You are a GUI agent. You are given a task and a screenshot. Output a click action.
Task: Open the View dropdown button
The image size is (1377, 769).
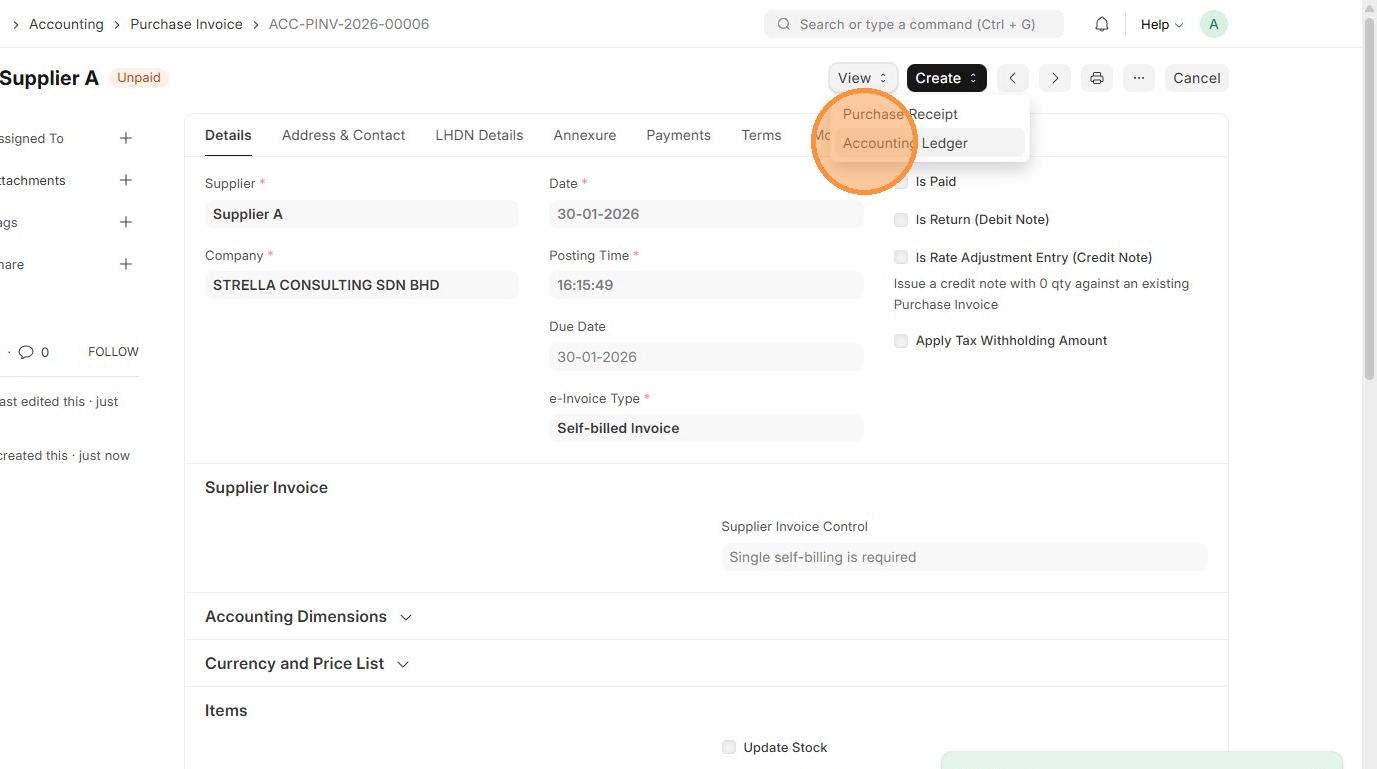point(863,78)
